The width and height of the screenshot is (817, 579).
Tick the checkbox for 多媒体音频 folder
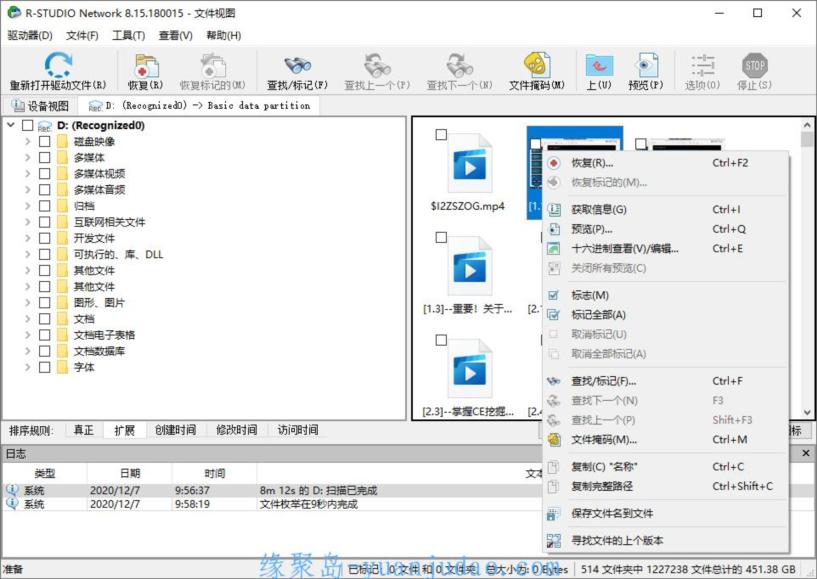45,190
